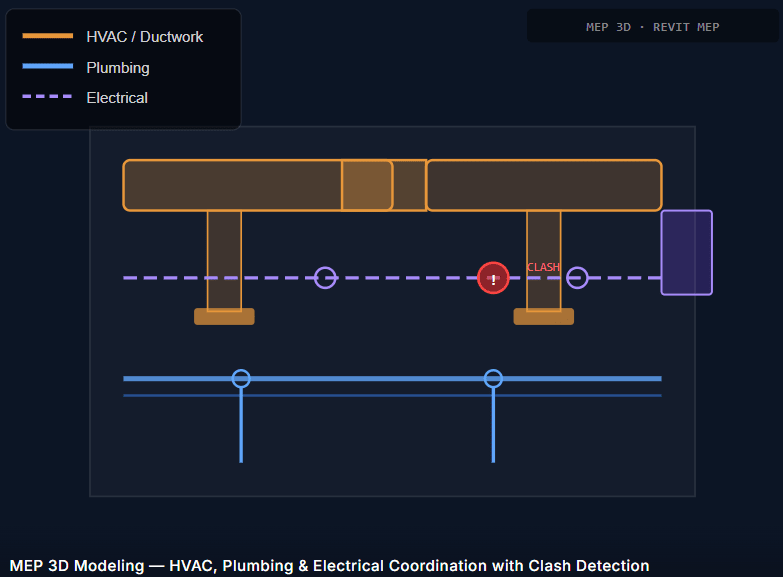The image size is (783, 577).
Task: Click the red CLASH label text
Action: [543, 267]
